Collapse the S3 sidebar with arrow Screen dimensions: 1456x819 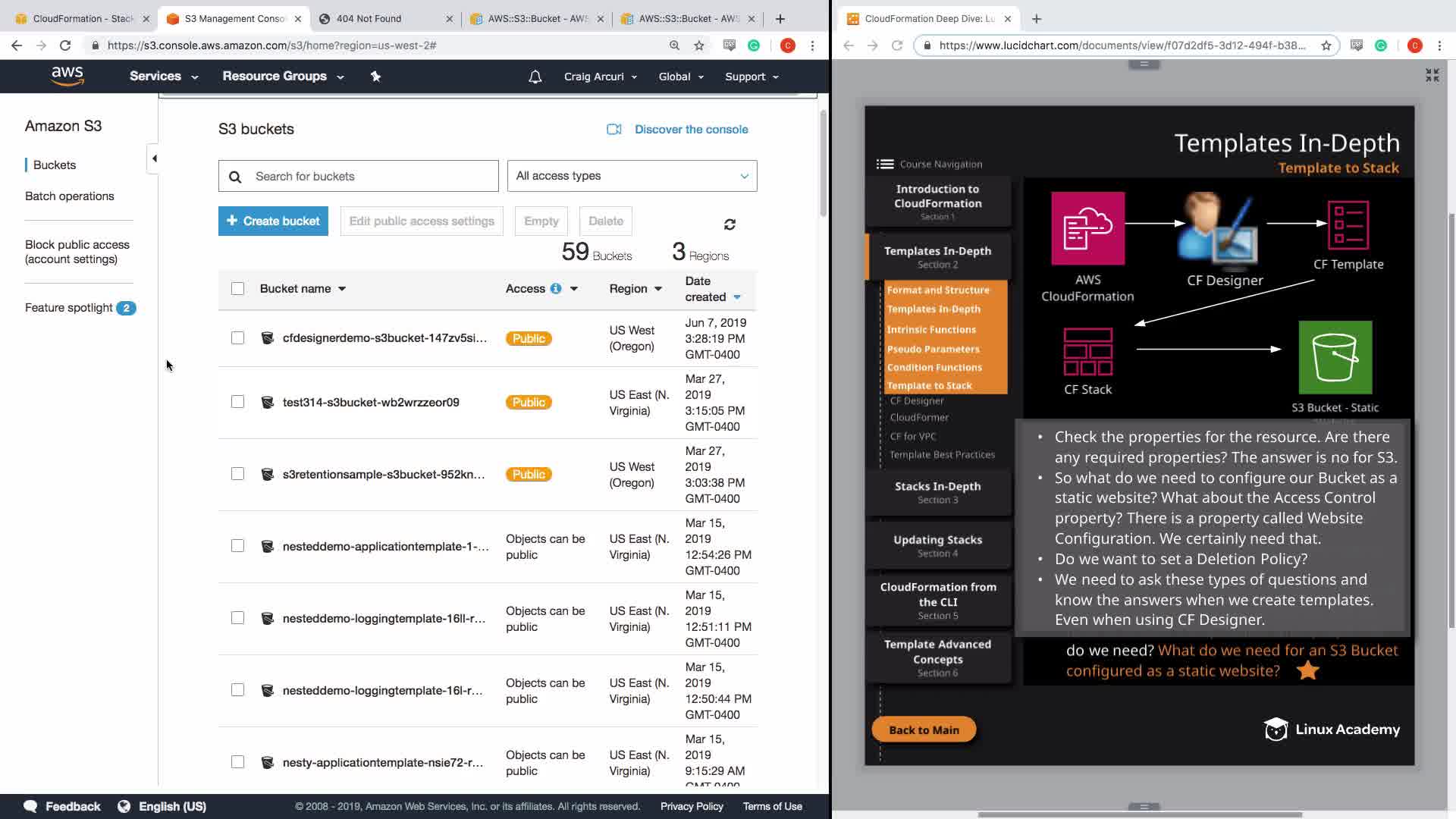(x=154, y=158)
